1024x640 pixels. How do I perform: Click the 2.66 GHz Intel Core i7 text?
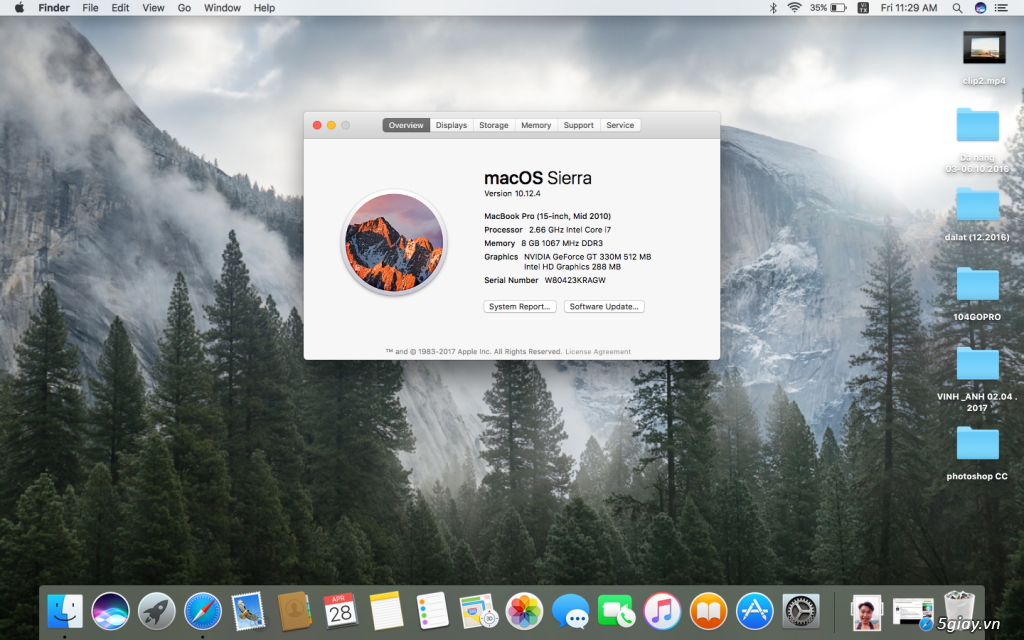coord(569,230)
